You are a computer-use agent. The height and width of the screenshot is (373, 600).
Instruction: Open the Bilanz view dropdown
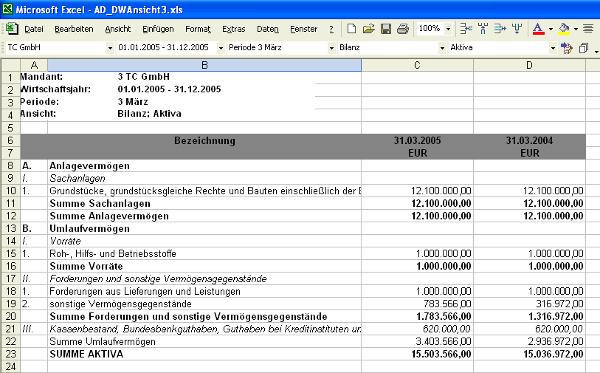[x=442, y=48]
